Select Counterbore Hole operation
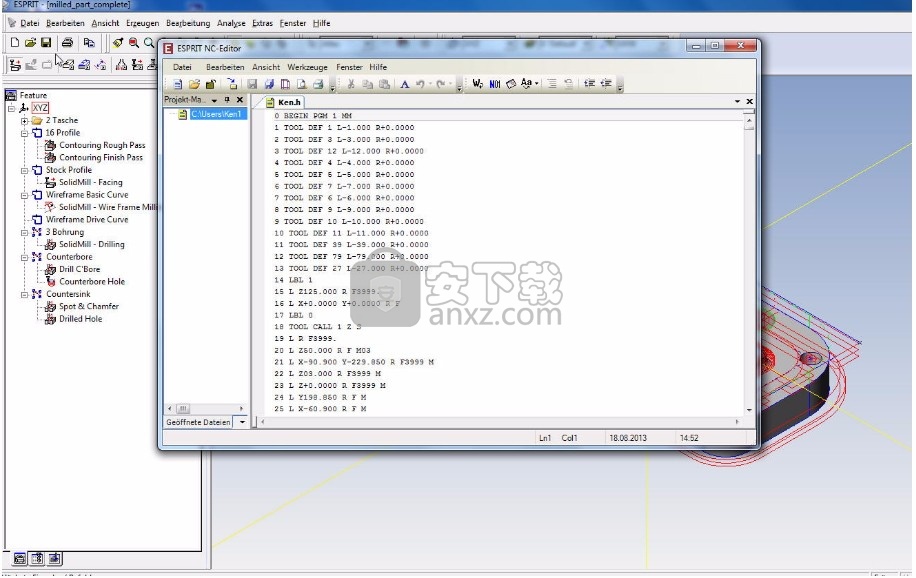This screenshot has height=578, width=916. pos(92,282)
